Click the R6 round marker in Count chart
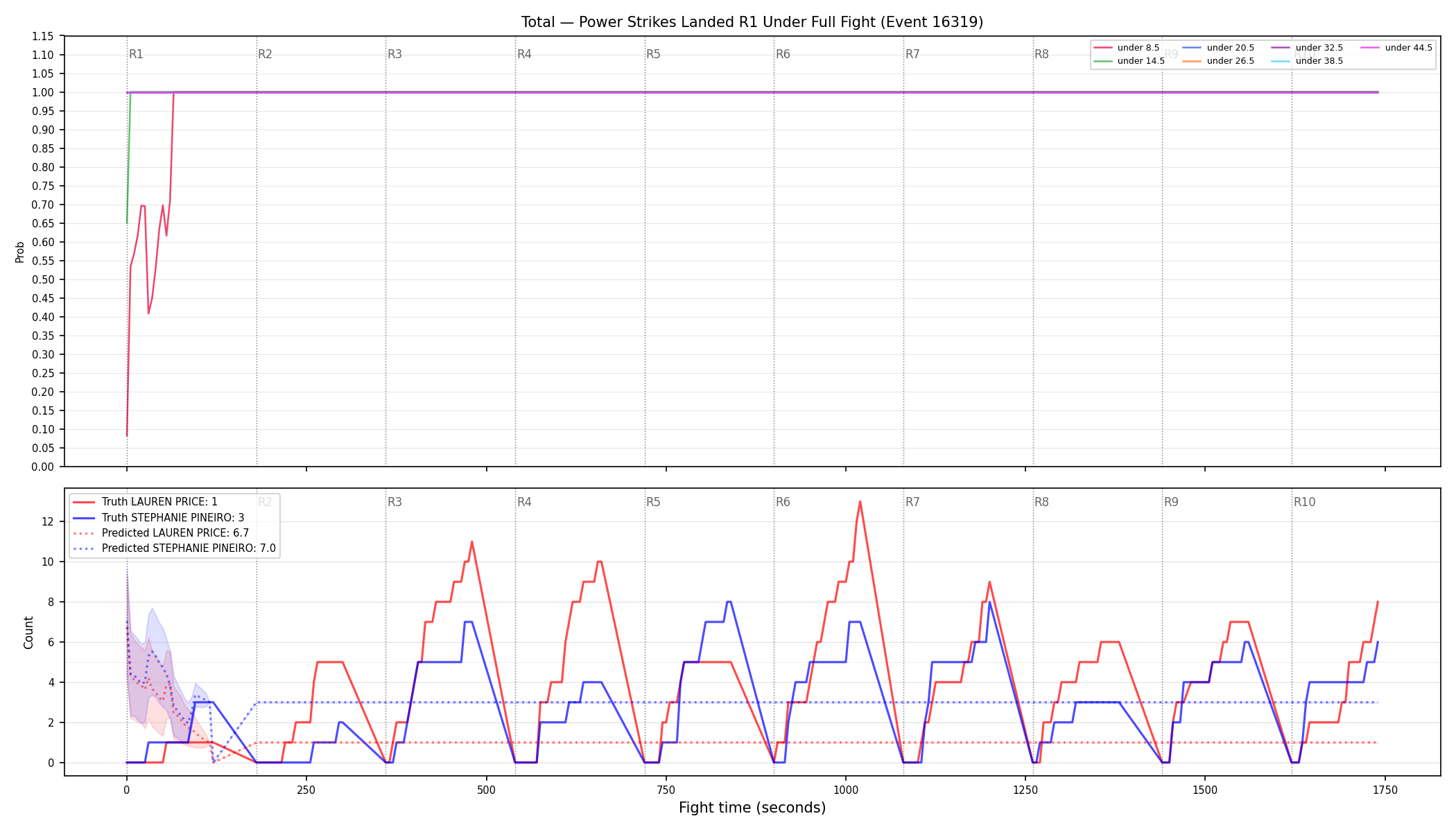Screen dimensions: 1456x832 (x=783, y=502)
